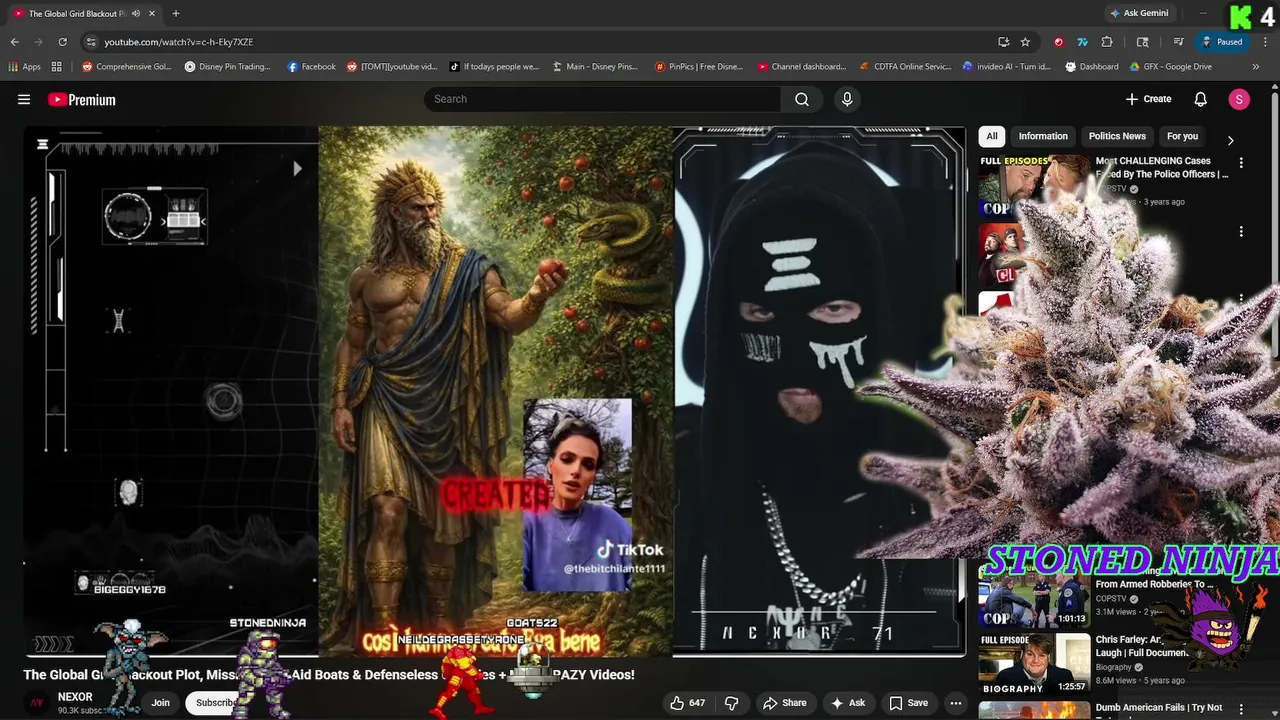Open a new browser tab
This screenshot has width=1280, height=720.
(x=176, y=13)
